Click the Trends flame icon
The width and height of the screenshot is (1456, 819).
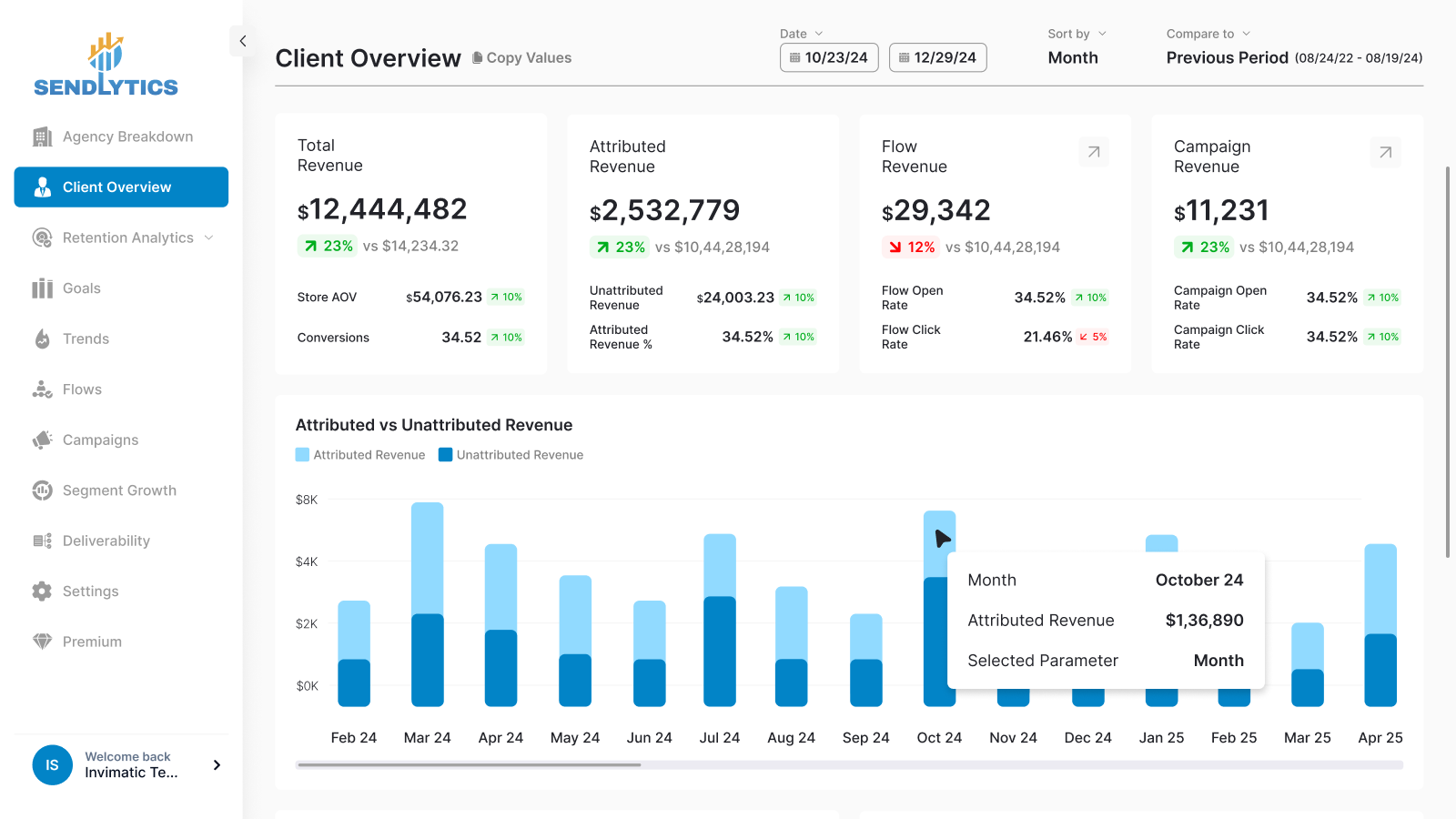click(x=42, y=339)
